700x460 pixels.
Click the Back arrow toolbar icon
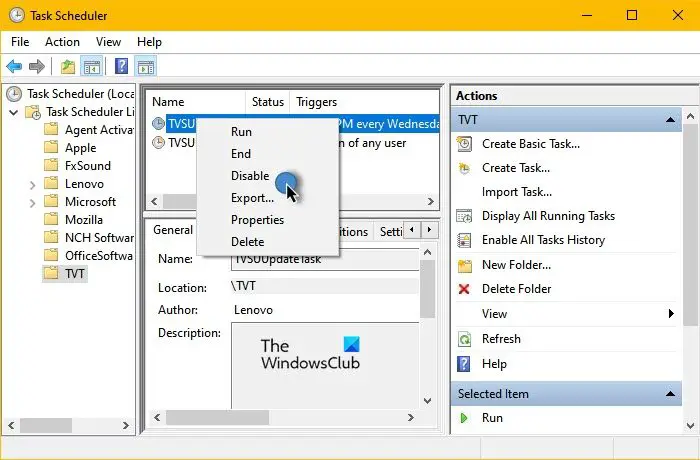pyautogui.click(x=14, y=67)
